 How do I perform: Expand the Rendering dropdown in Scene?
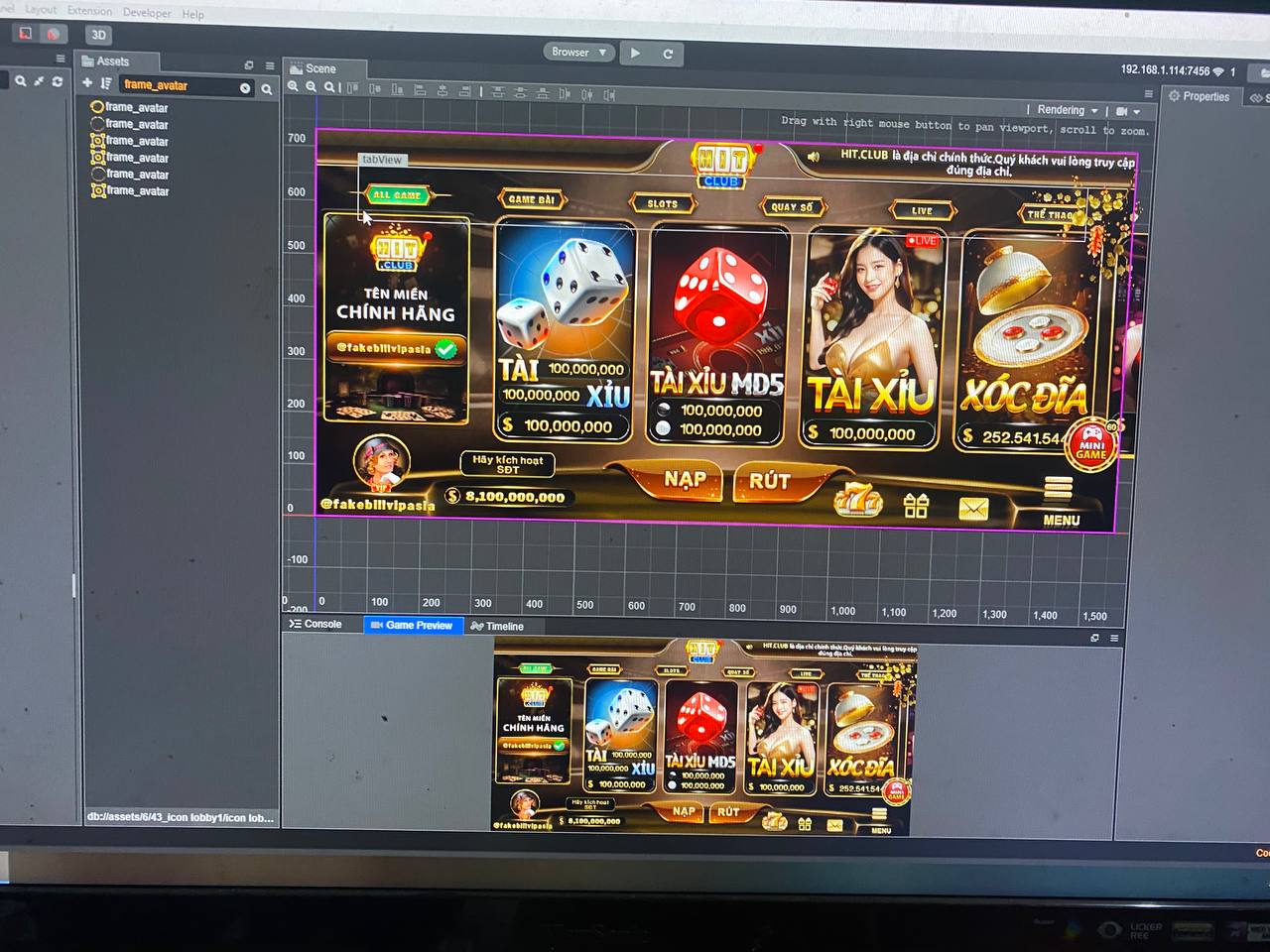tap(1068, 110)
